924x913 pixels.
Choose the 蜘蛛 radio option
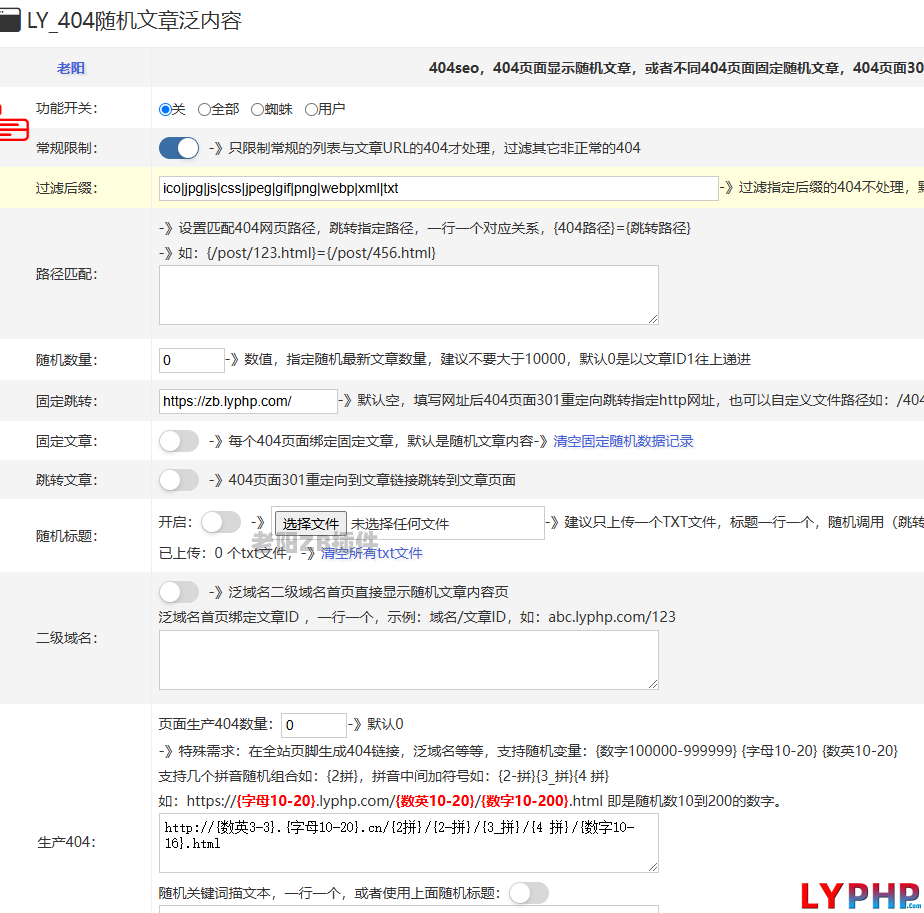(257, 109)
